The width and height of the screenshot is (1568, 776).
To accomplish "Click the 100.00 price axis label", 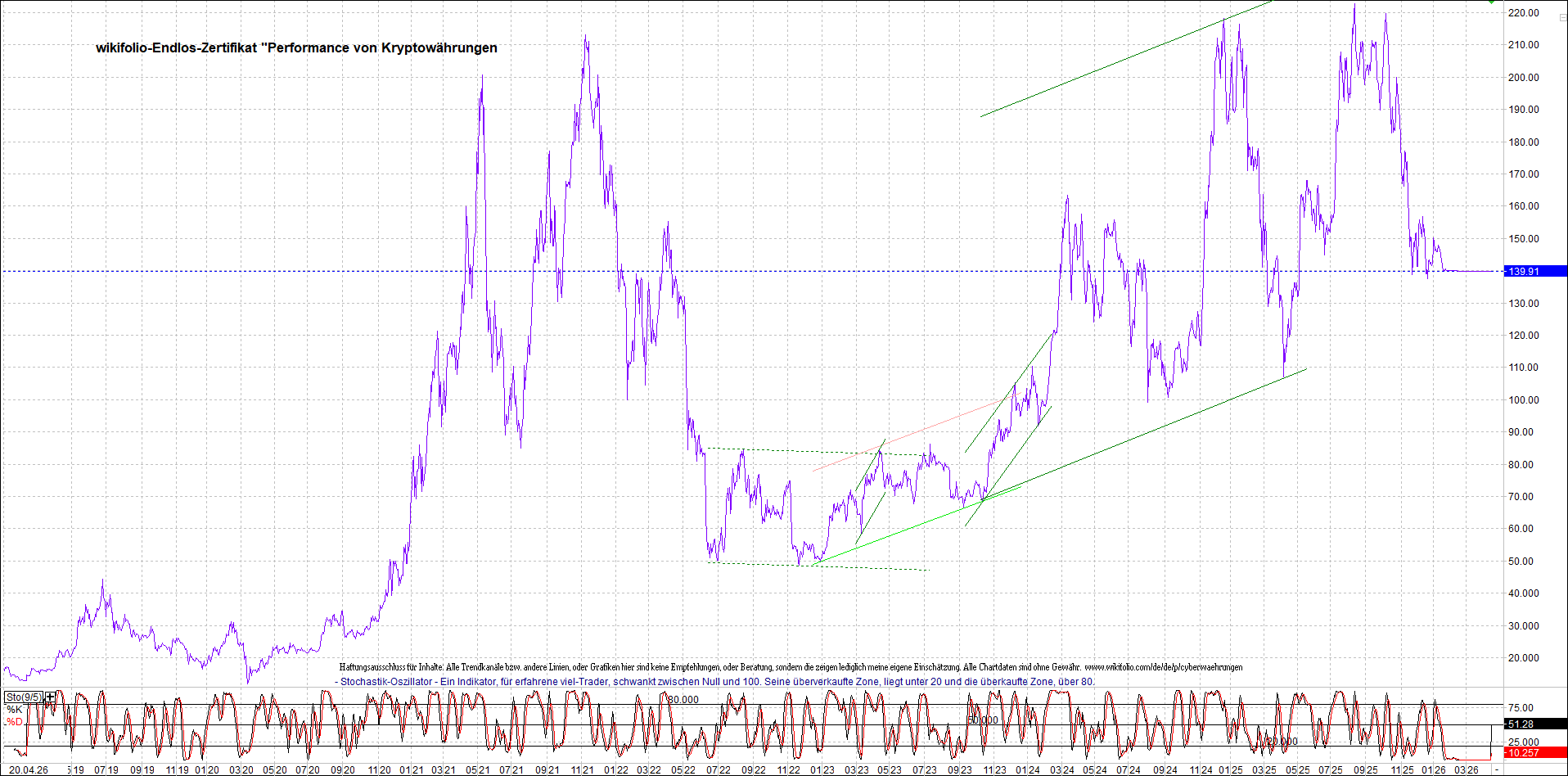I will tap(1524, 400).
